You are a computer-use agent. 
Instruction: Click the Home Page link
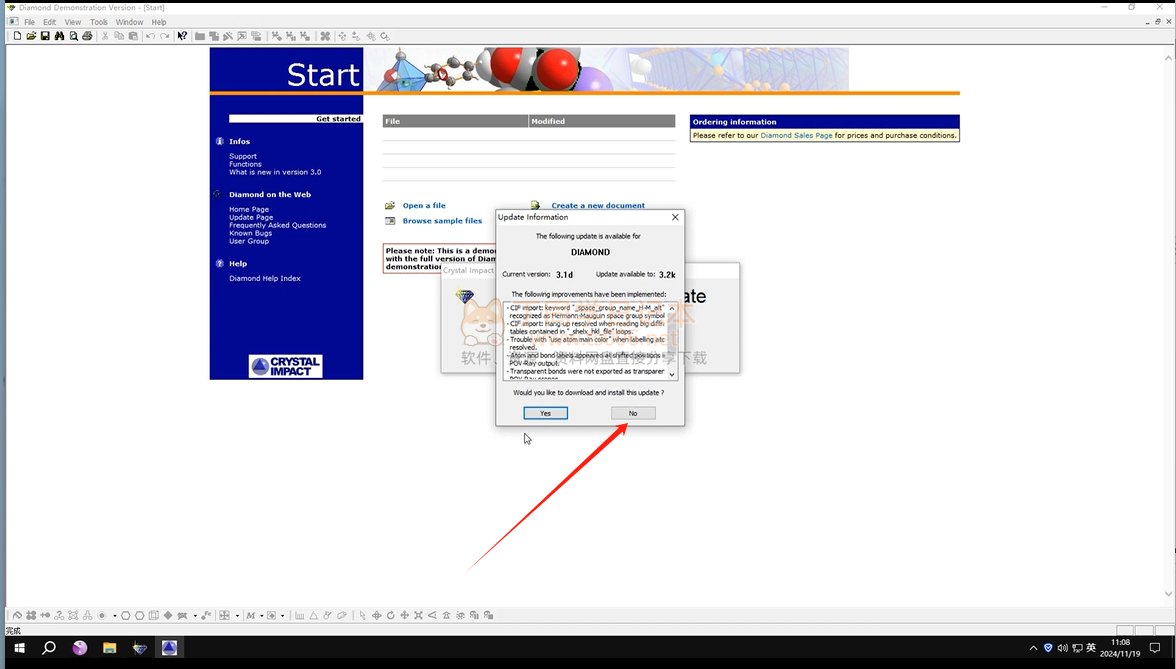click(x=249, y=209)
